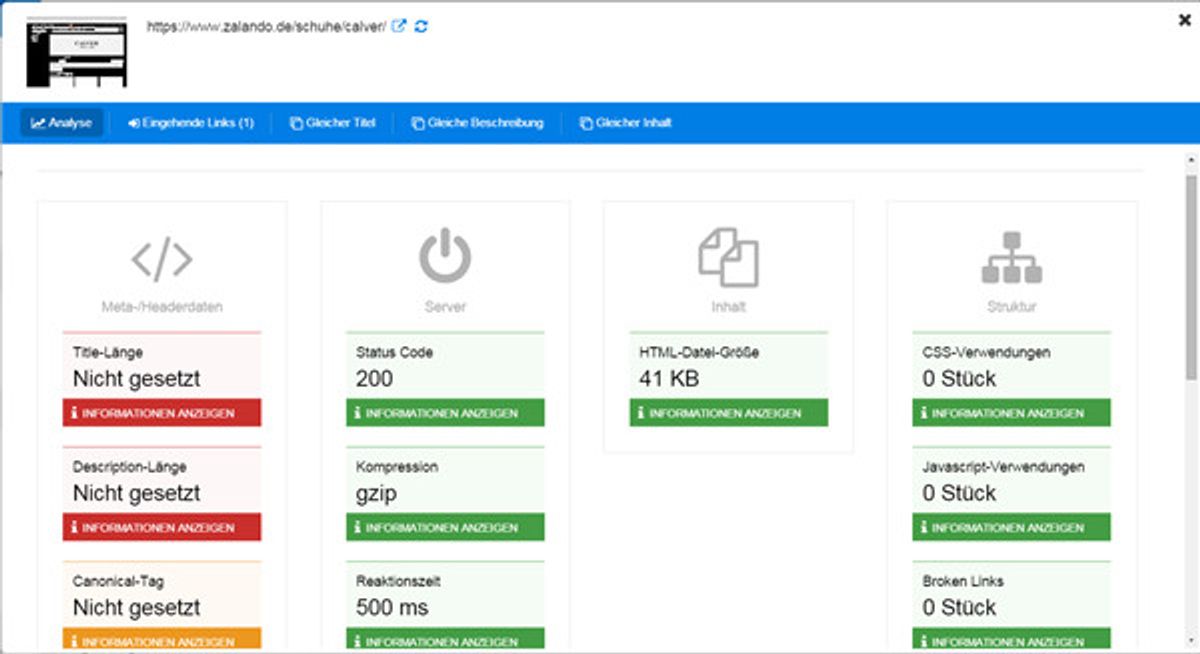The image size is (1200, 654).
Task: Switch to the Eingehende Links (1) tab
Action: 191,123
